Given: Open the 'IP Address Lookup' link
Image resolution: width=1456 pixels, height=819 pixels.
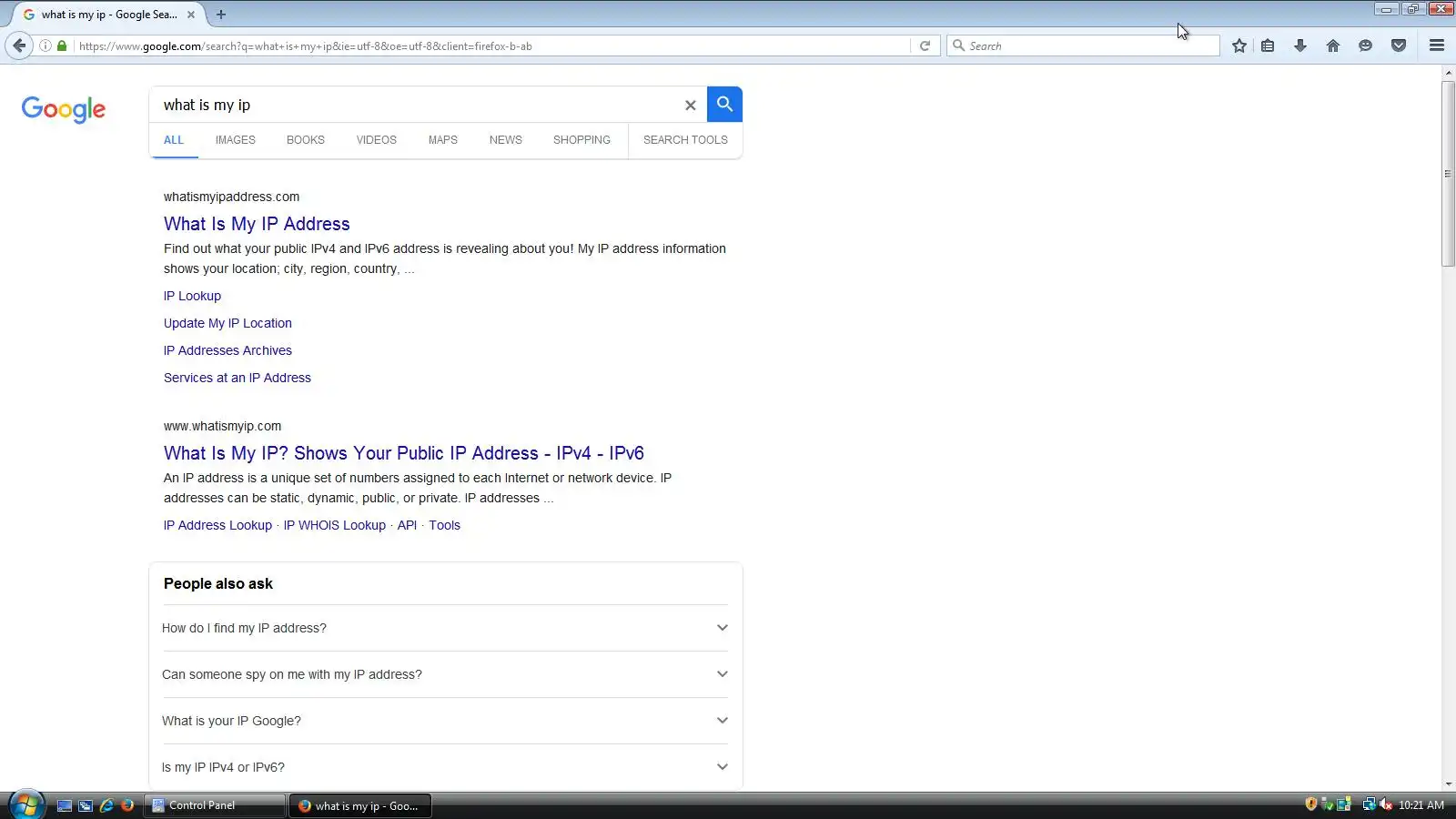Looking at the screenshot, I should (x=217, y=525).
